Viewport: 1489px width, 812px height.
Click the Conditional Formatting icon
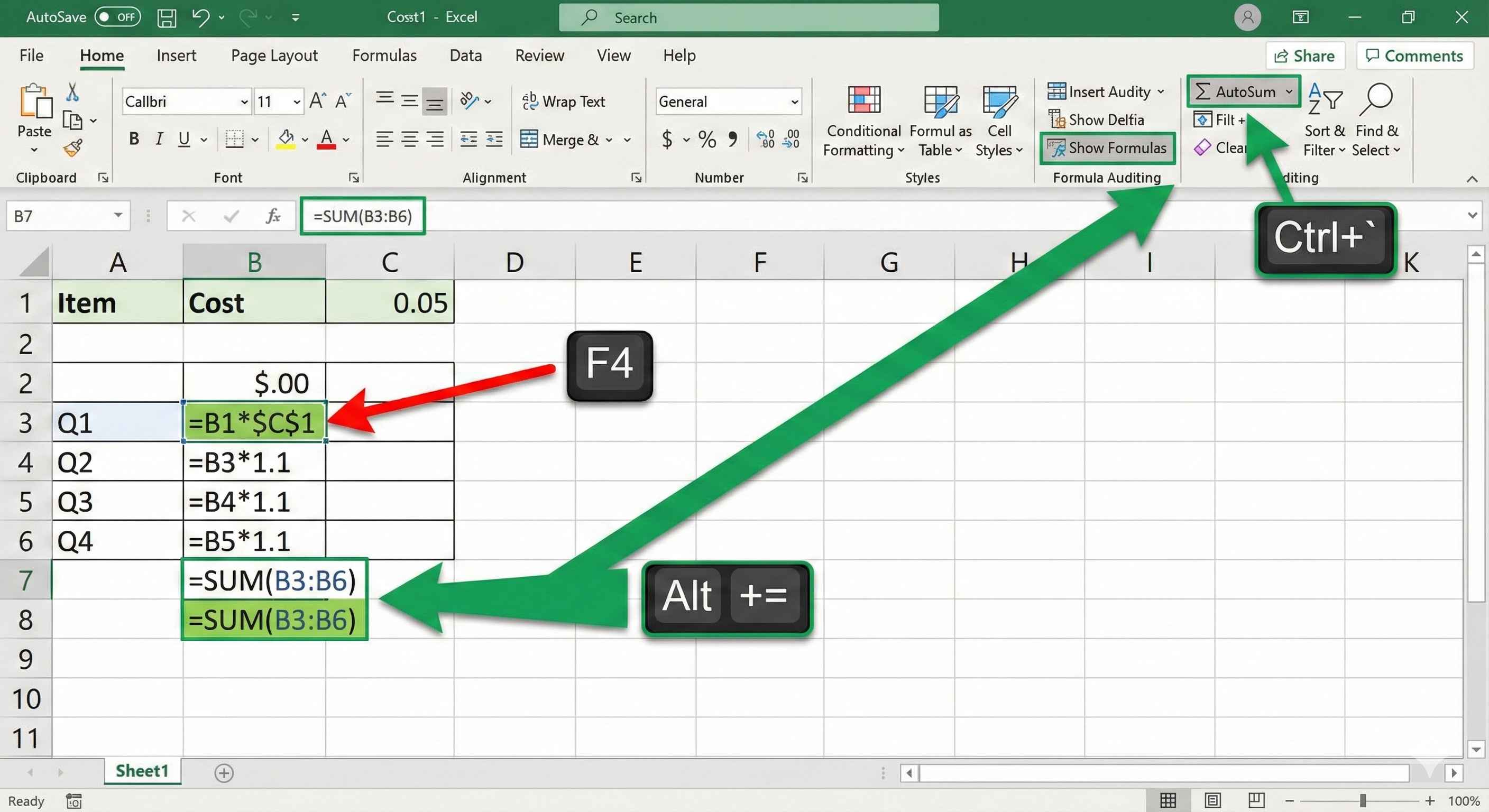(863, 100)
